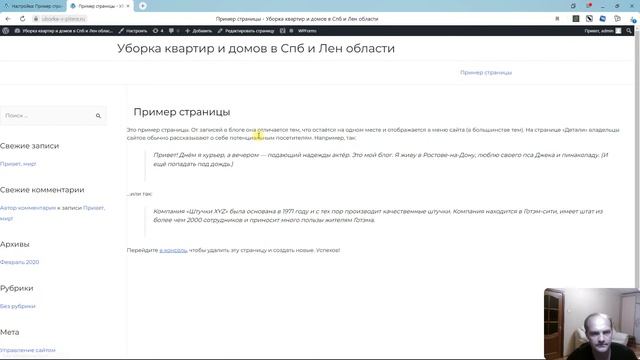Click the bookmark icon in the browser toolbar
Screen dimensions: 640x360
tap(557, 19)
